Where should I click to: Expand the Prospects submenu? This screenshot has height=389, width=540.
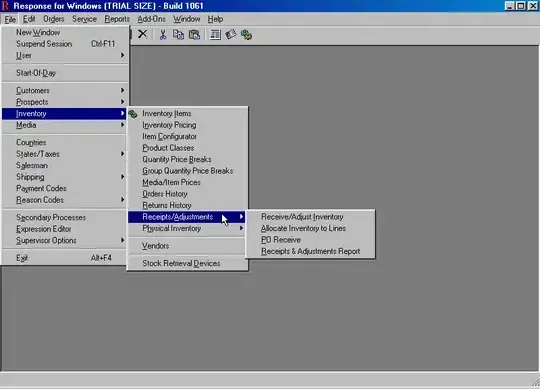tap(65, 102)
